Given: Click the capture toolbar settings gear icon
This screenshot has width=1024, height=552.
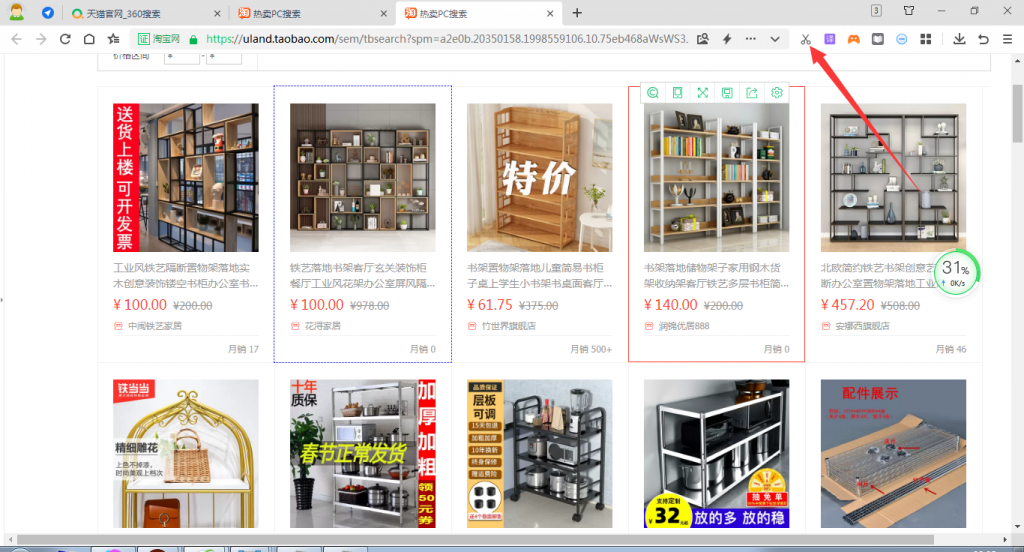Looking at the screenshot, I should pyautogui.click(x=776, y=93).
